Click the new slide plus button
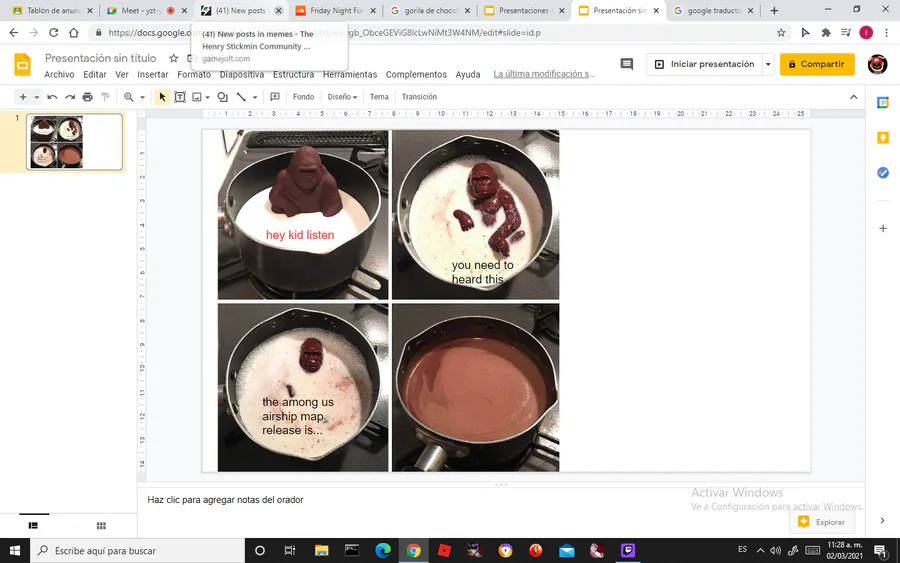The image size is (900, 563). 23,97
